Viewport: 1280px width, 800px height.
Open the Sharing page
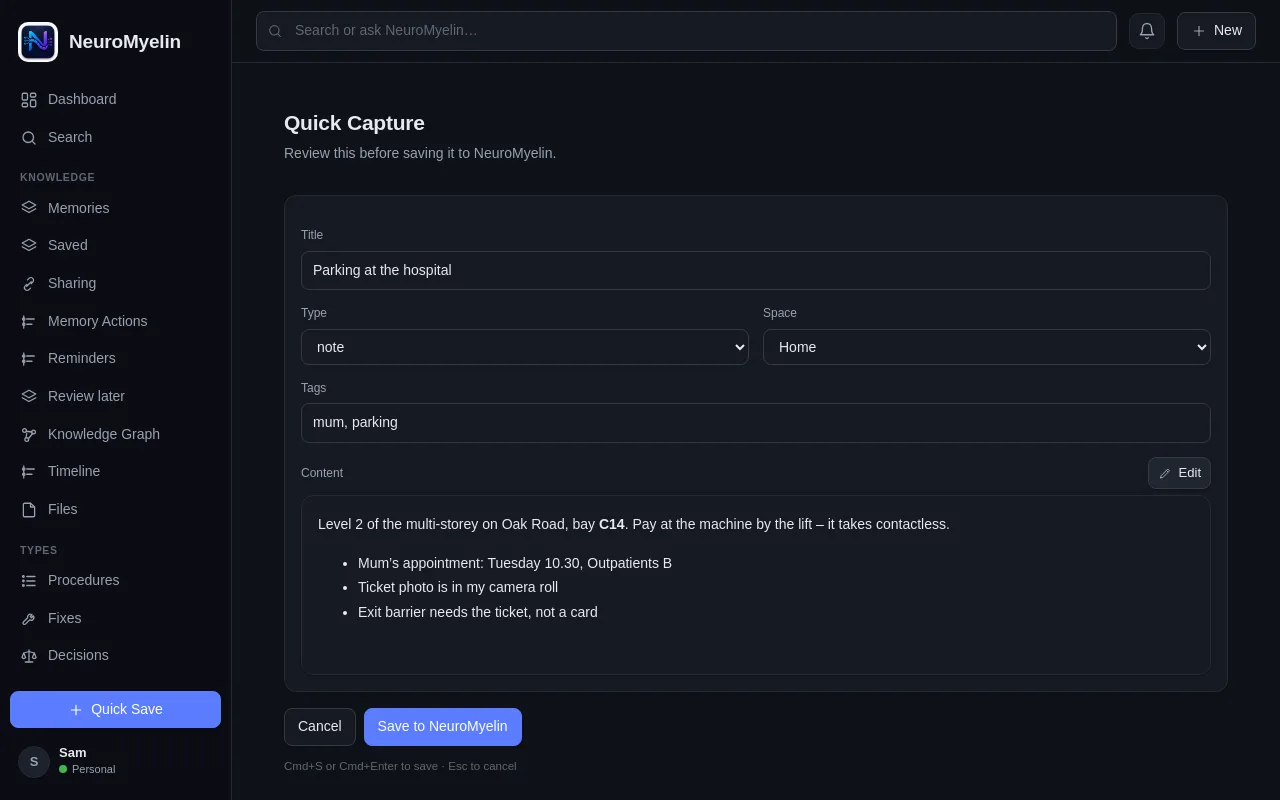115,283
